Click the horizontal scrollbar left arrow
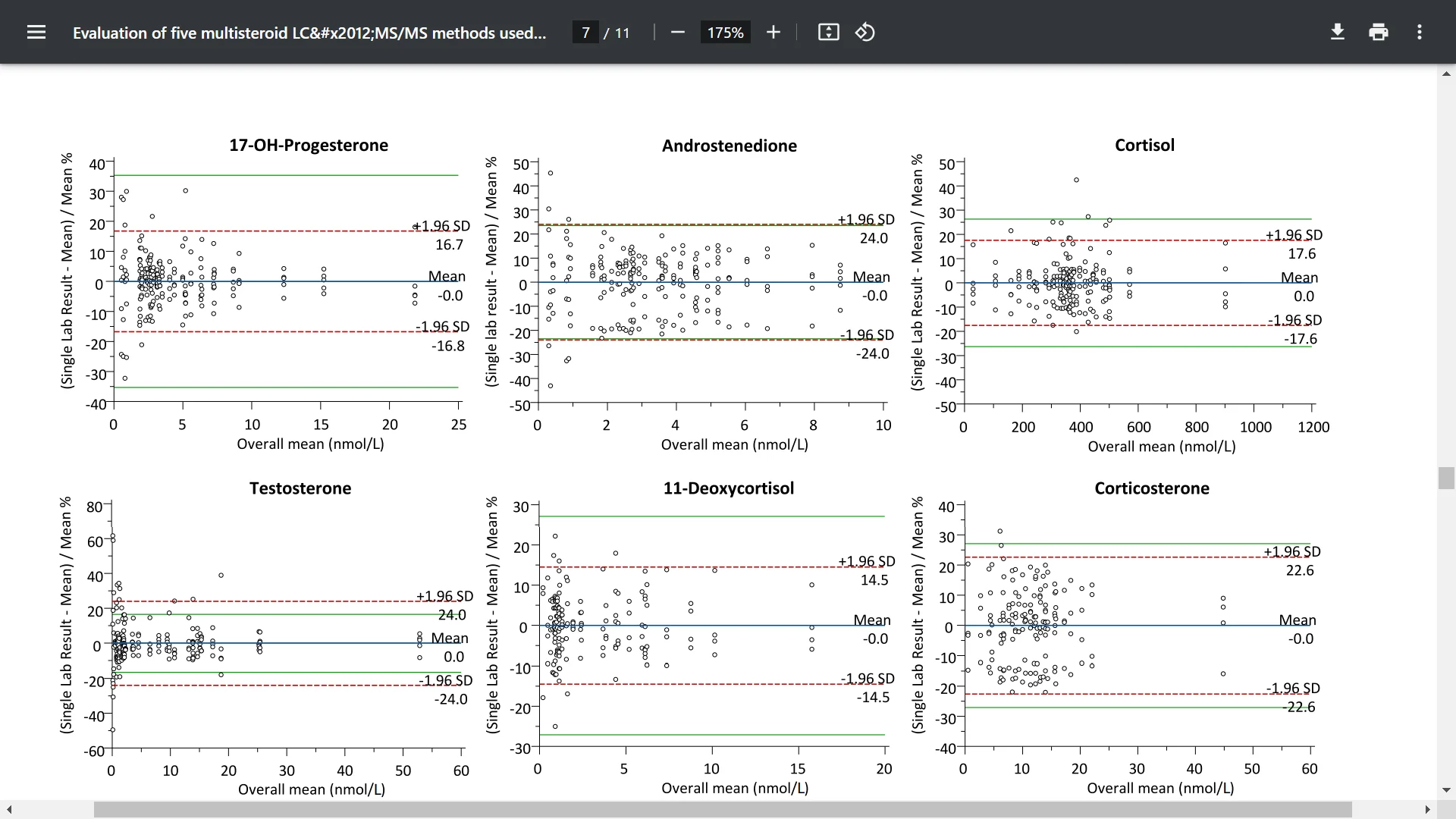 [8, 809]
